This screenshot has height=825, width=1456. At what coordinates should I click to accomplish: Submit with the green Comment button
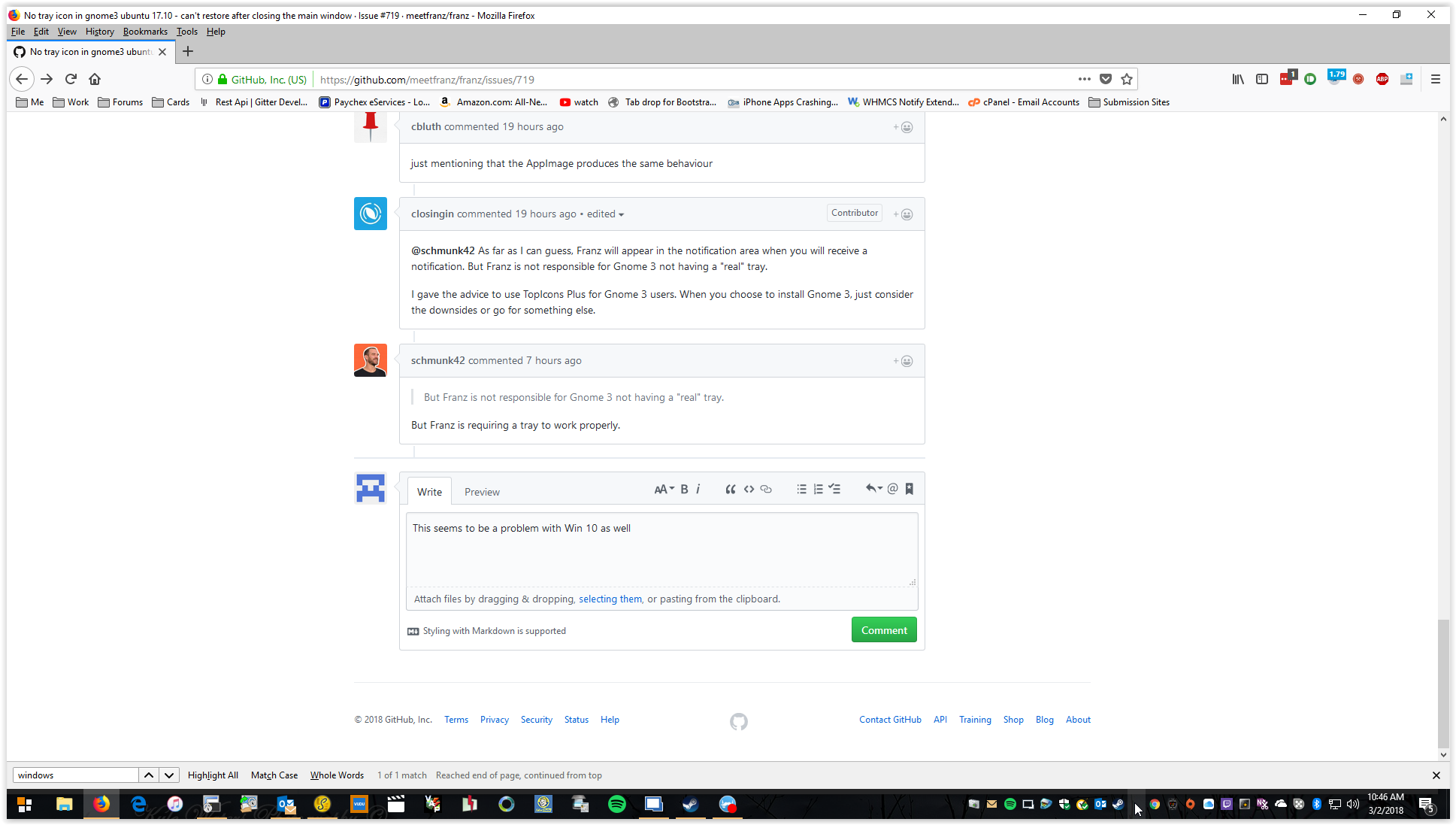click(884, 630)
